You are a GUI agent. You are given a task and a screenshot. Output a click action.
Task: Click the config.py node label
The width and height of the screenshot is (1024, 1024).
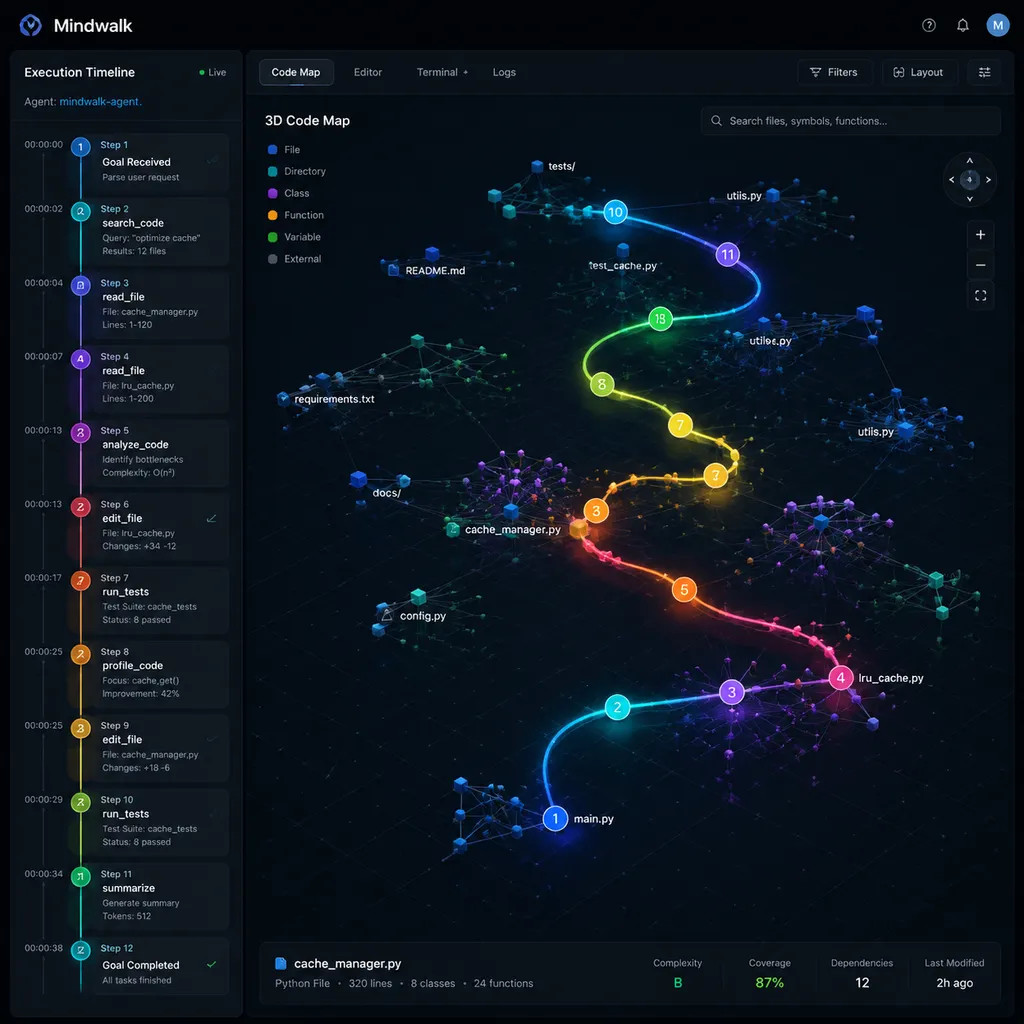[423, 616]
